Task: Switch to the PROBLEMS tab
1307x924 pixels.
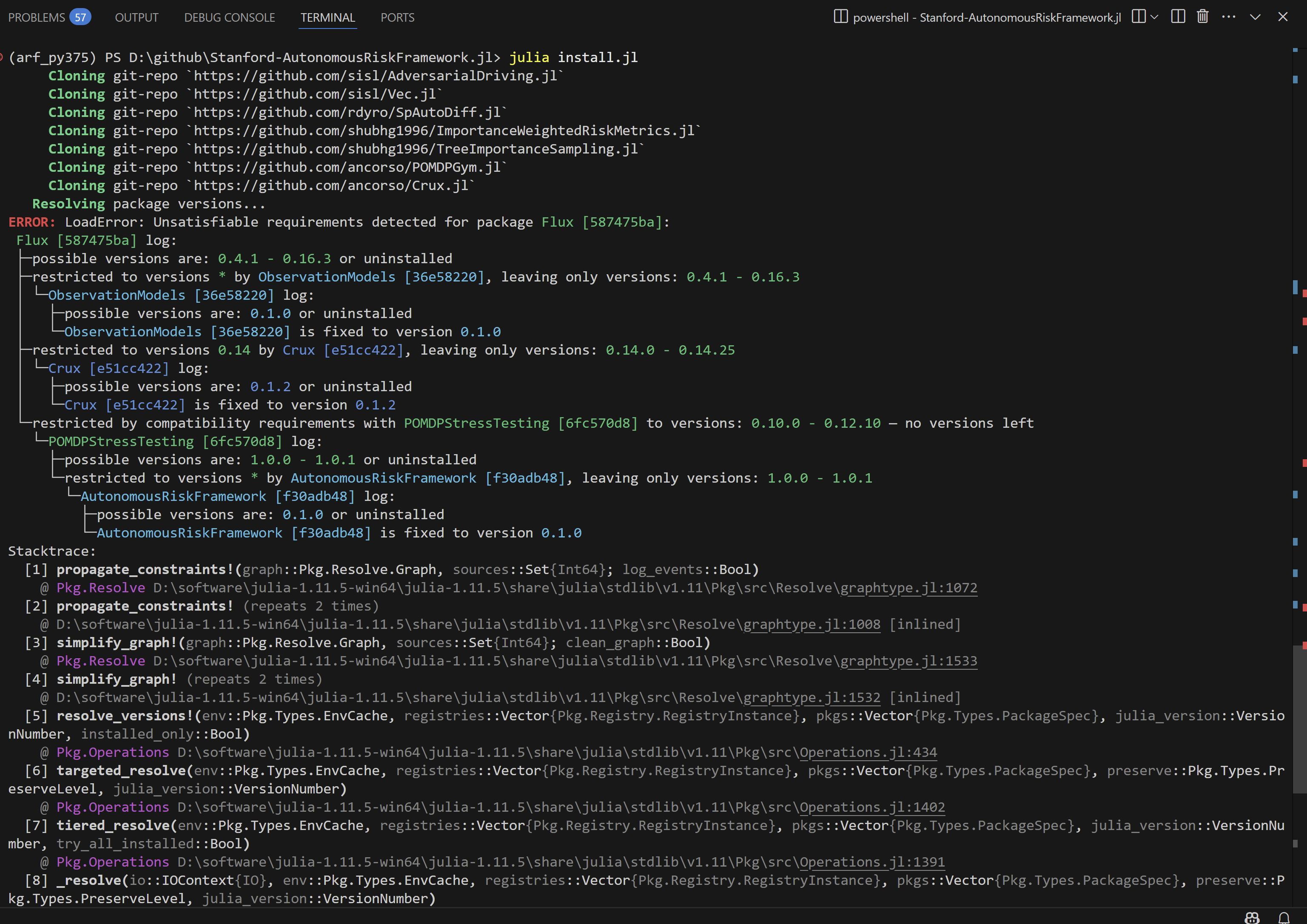Action: (x=37, y=17)
